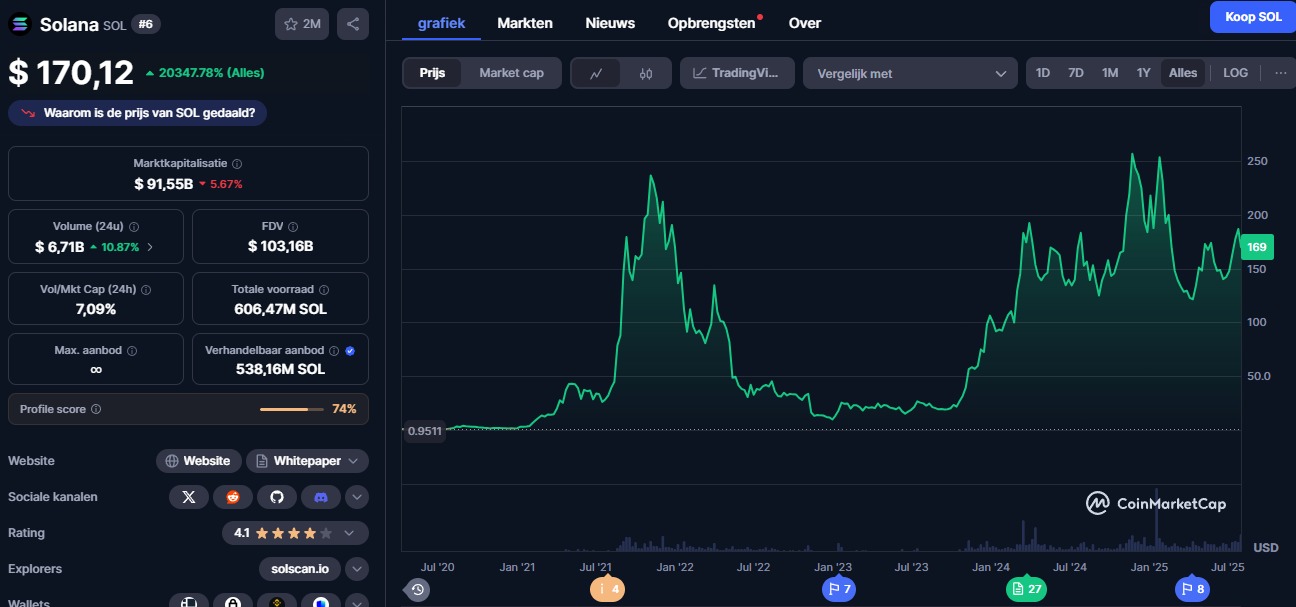Switch chart to Prijs view
Screen dimensions: 1296x607
pos(432,73)
